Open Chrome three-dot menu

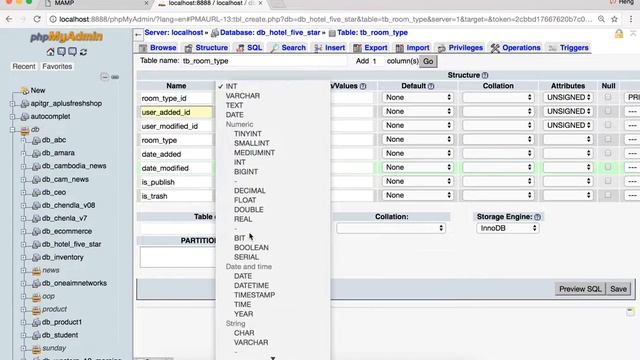point(631,19)
